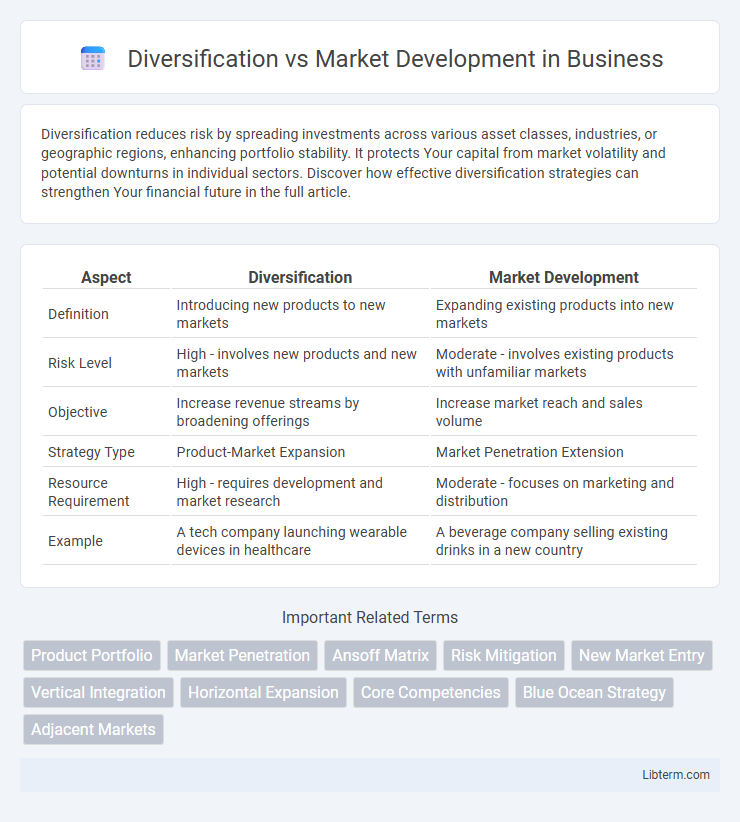Select cell 'Market Penetration Extension'
Image resolution: width=740 pixels, height=822 pixels.
coord(564,452)
